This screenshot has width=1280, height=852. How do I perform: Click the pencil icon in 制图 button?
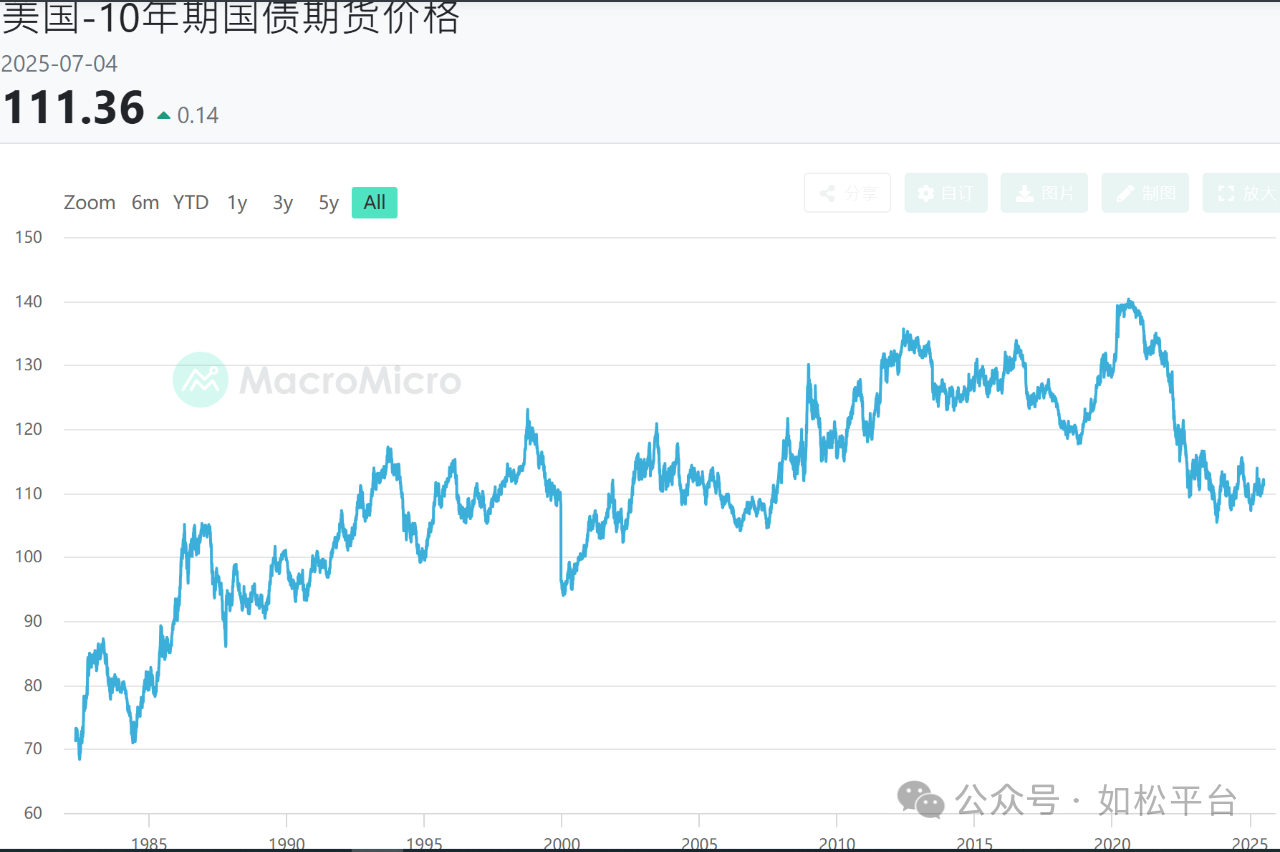1125,193
